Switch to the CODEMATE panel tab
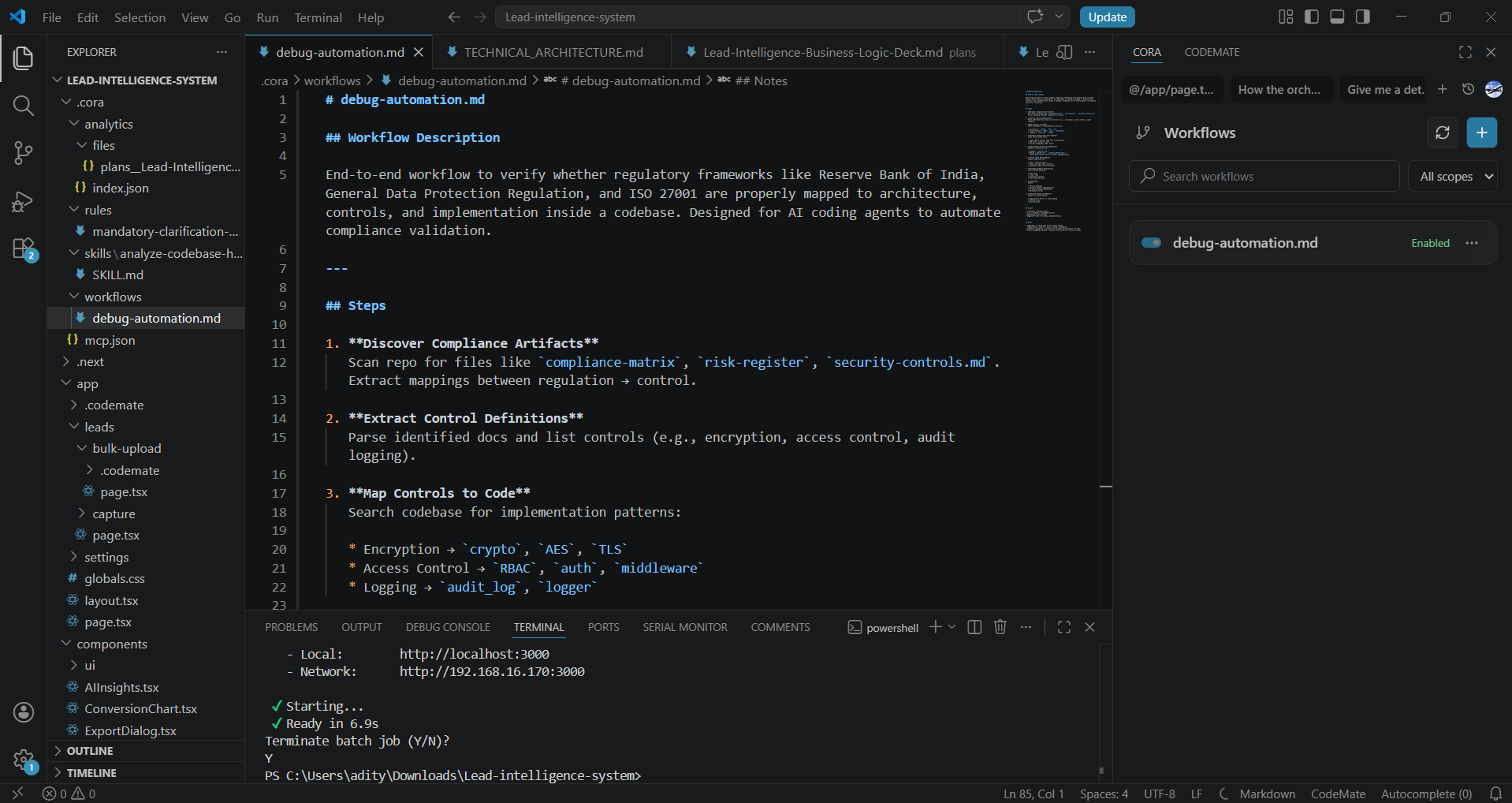This screenshot has width=1512, height=803. (x=1212, y=52)
